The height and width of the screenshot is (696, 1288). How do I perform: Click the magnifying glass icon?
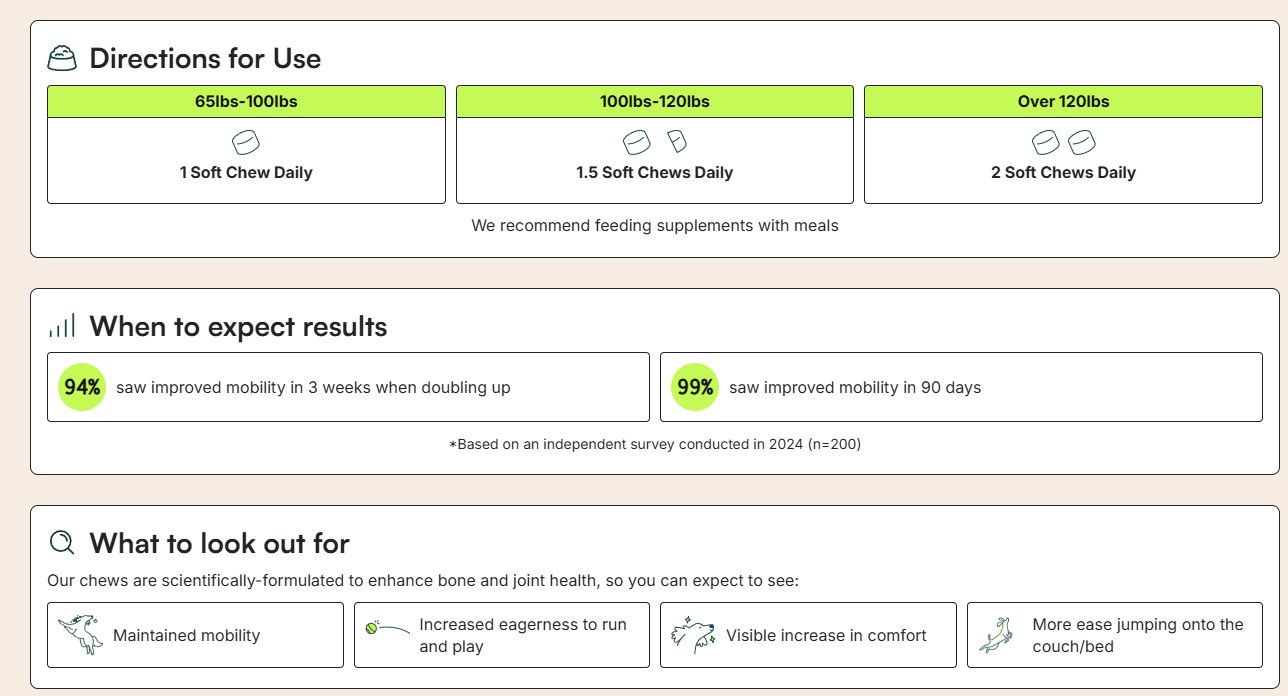pyautogui.click(x=62, y=542)
